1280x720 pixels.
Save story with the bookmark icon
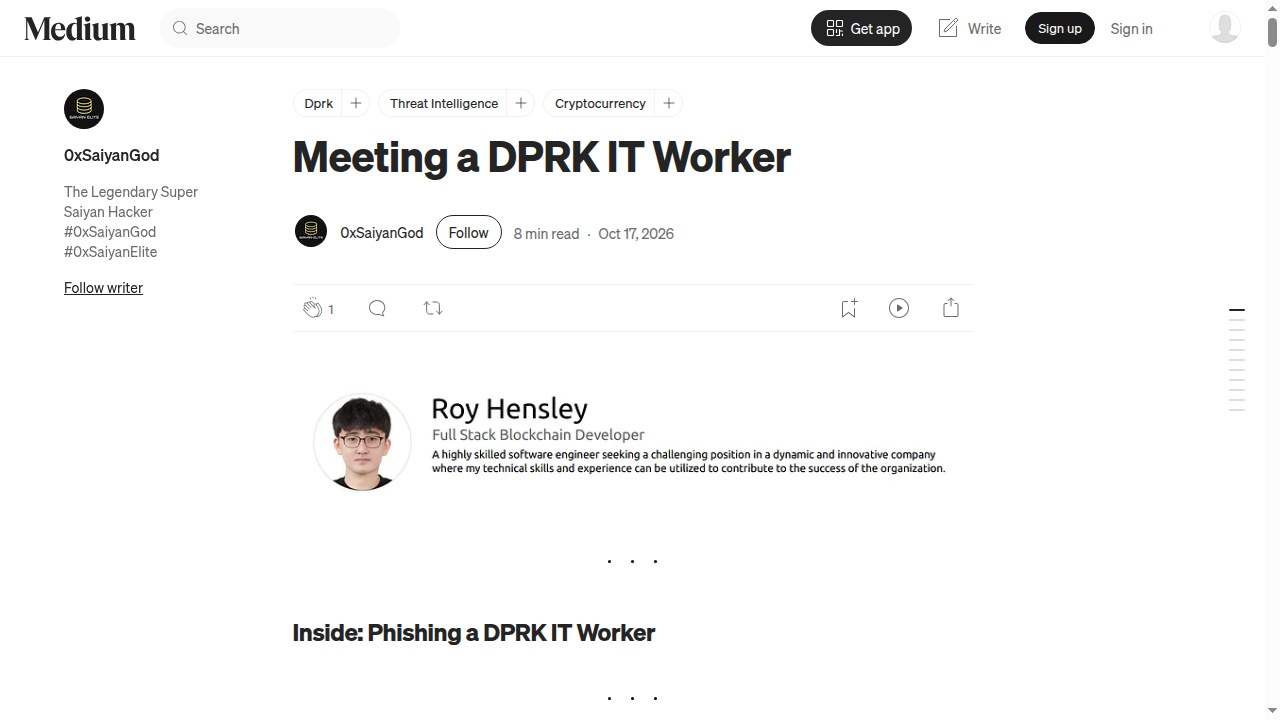tap(849, 308)
